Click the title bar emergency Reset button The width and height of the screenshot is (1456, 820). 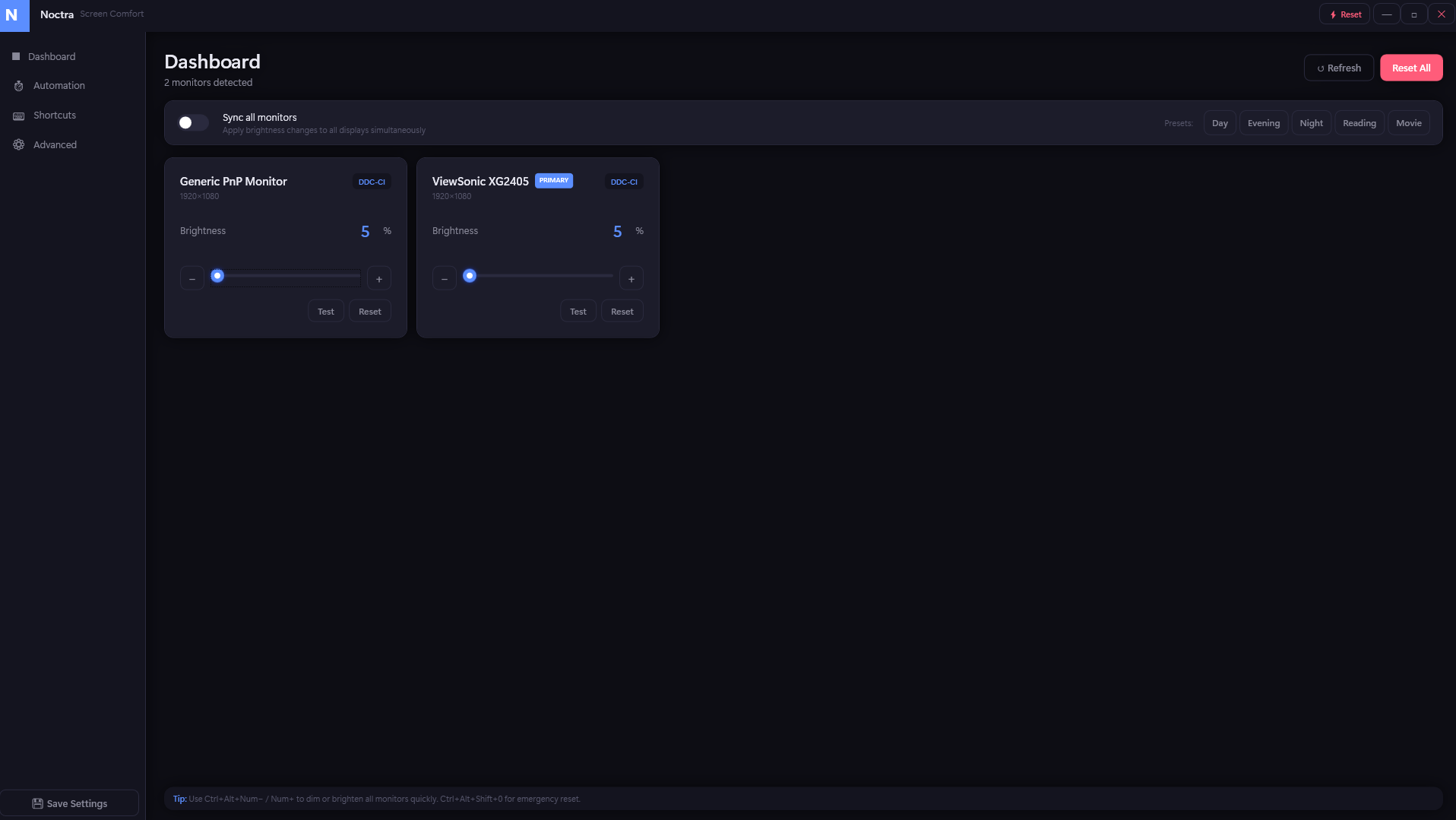(x=1344, y=14)
